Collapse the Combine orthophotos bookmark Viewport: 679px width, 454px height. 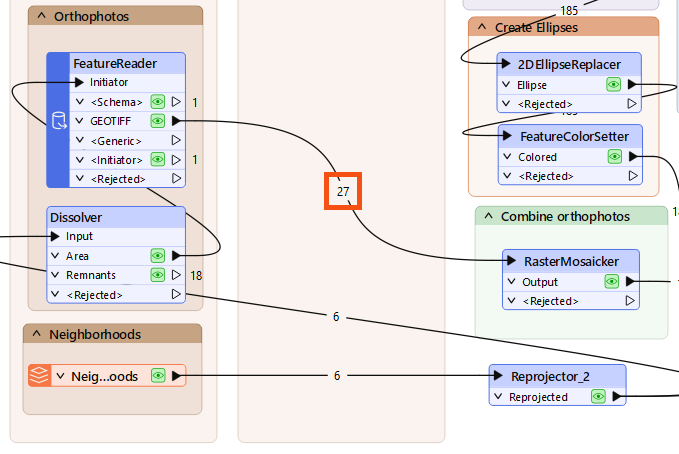tap(487, 217)
